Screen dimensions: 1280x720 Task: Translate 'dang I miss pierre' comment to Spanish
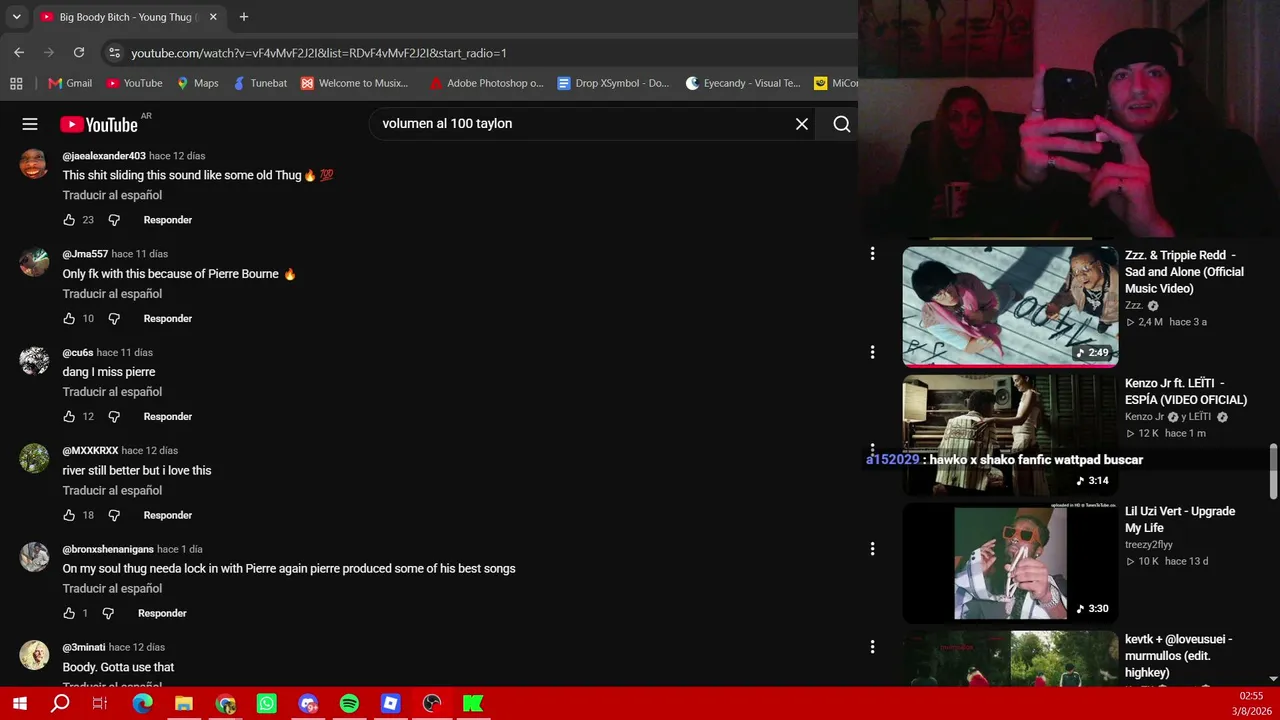(x=112, y=392)
